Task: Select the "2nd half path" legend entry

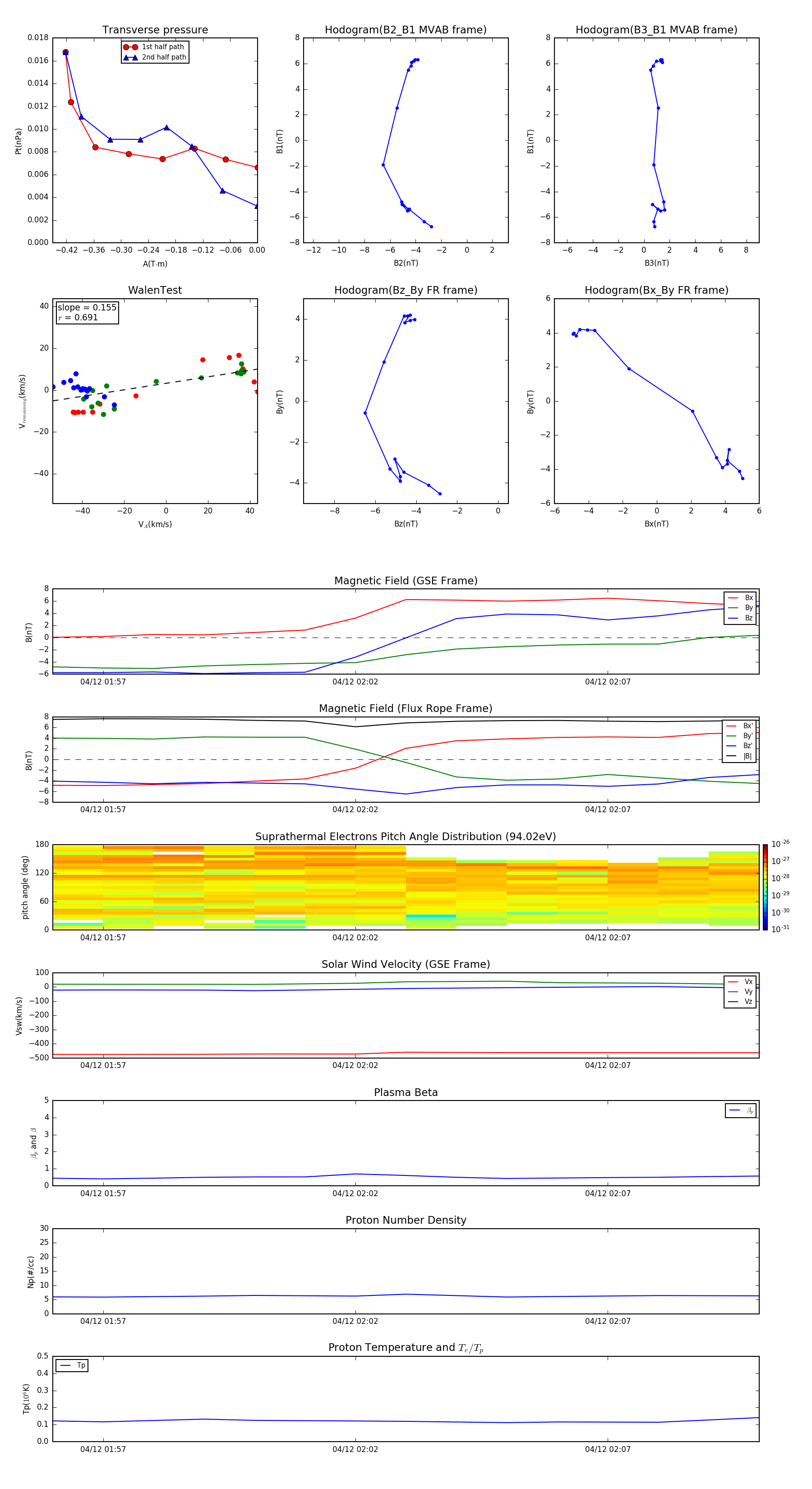Action: [x=155, y=57]
